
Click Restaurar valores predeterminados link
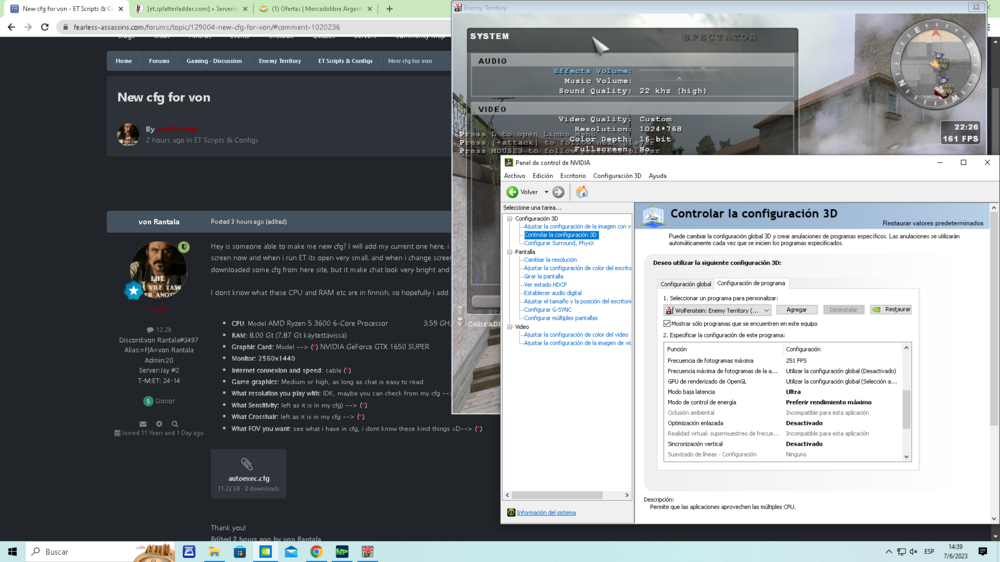tap(932, 223)
